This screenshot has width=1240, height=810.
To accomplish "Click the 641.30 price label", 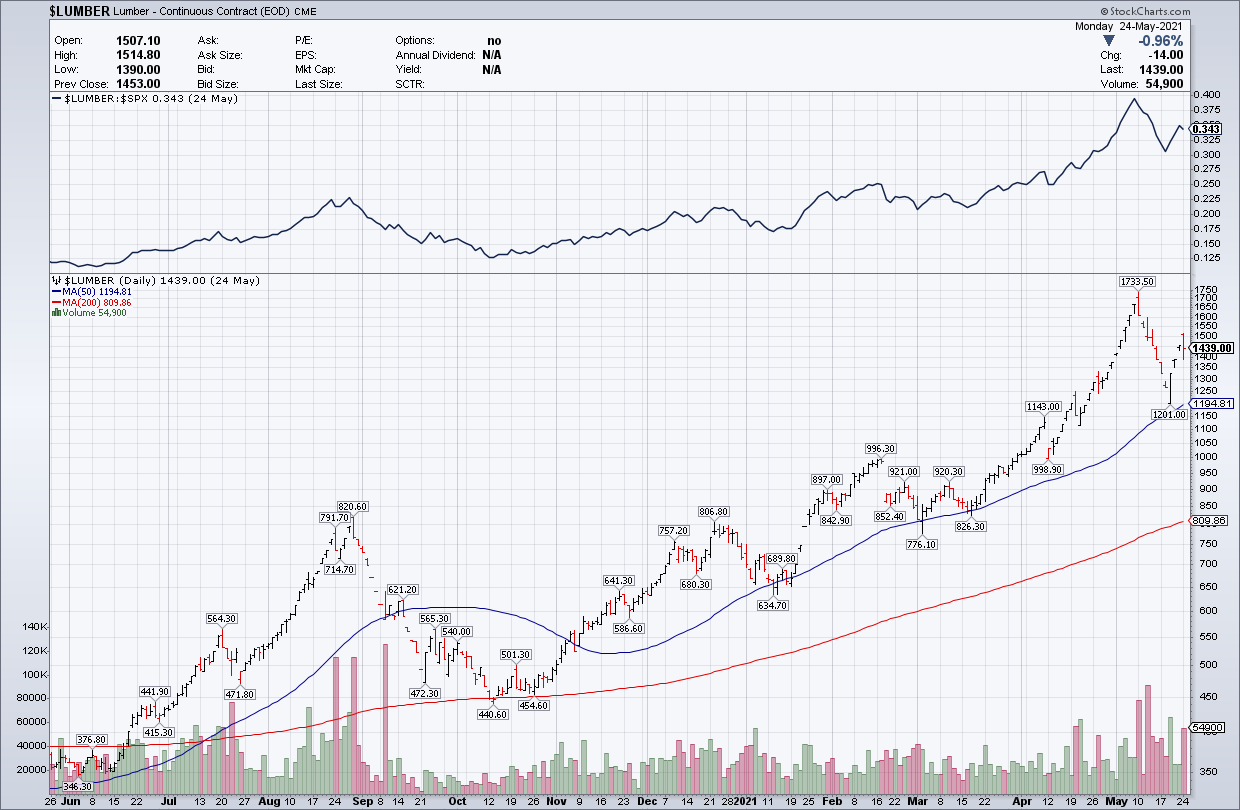I will click(619, 581).
